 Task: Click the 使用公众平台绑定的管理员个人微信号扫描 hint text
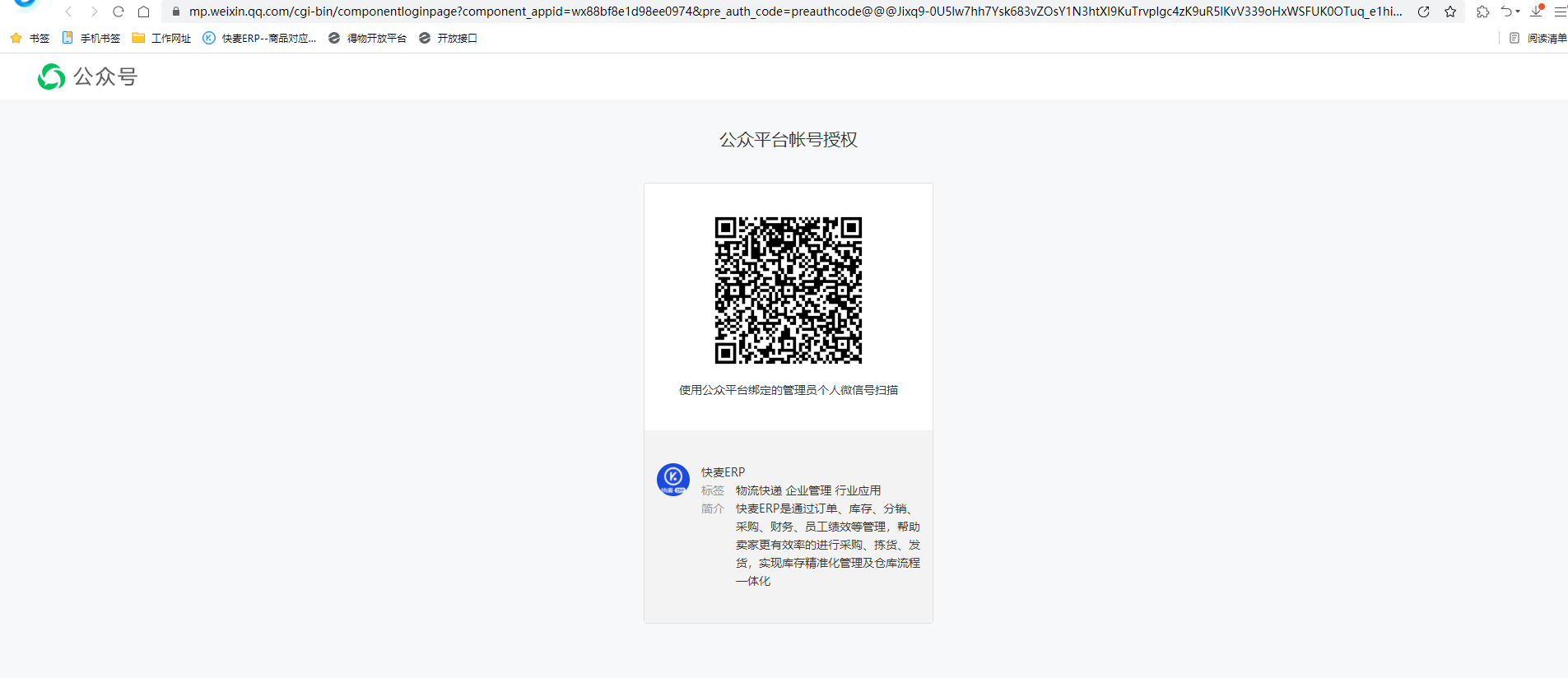point(789,390)
